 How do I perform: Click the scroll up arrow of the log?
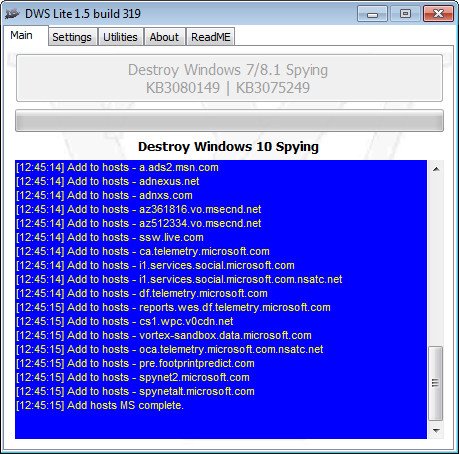(x=436, y=169)
